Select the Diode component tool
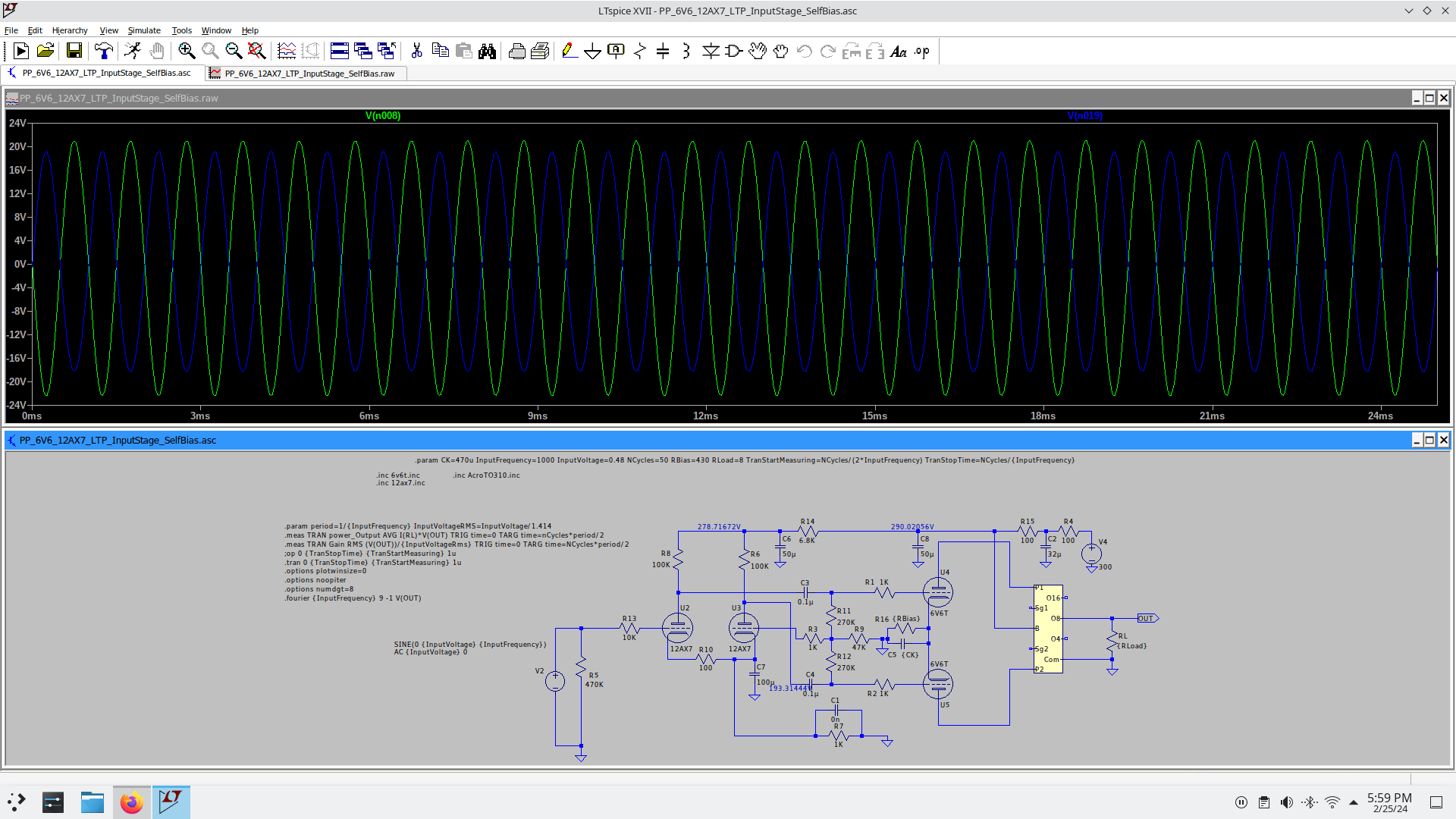Viewport: 1456px width, 819px height. [711, 51]
